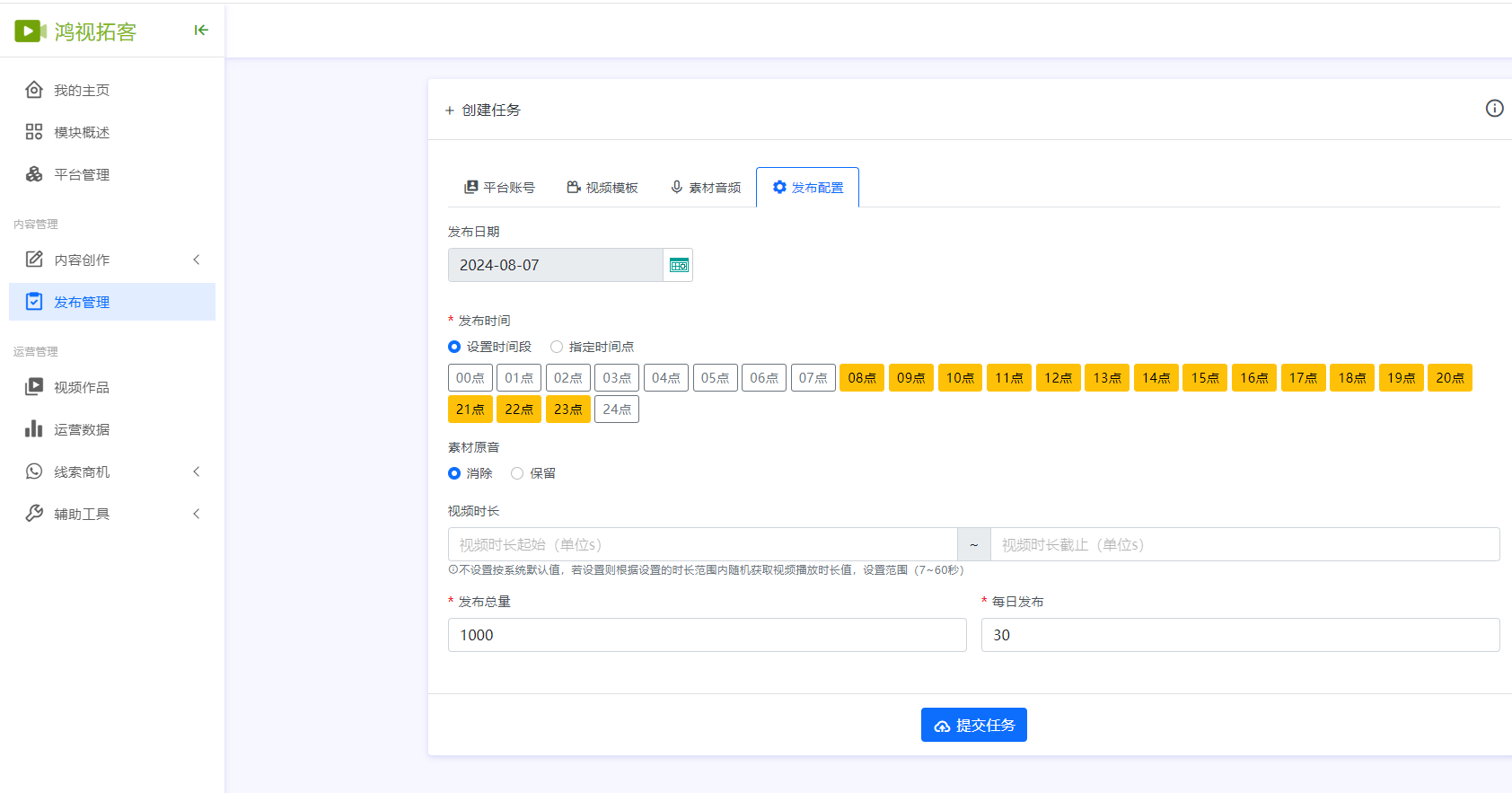The width and height of the screenshot is (1512, 793).
Task: Click the 视频时长起始 input field
Action: [x=703, y=544]
